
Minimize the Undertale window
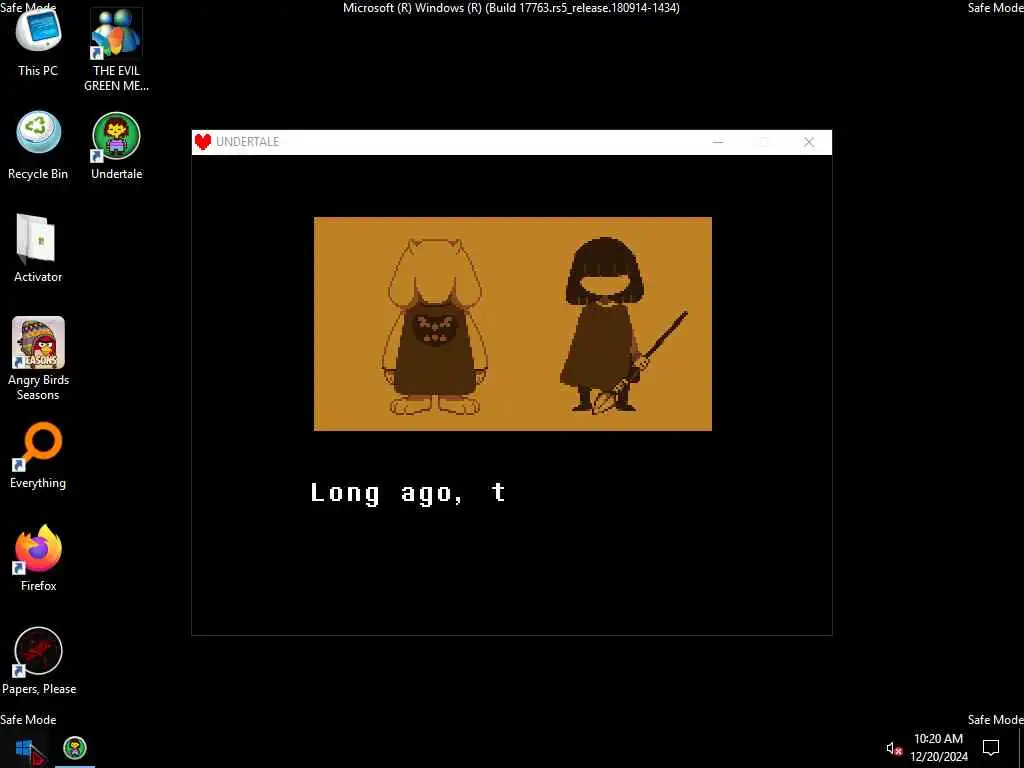click(x=718, y=142)
